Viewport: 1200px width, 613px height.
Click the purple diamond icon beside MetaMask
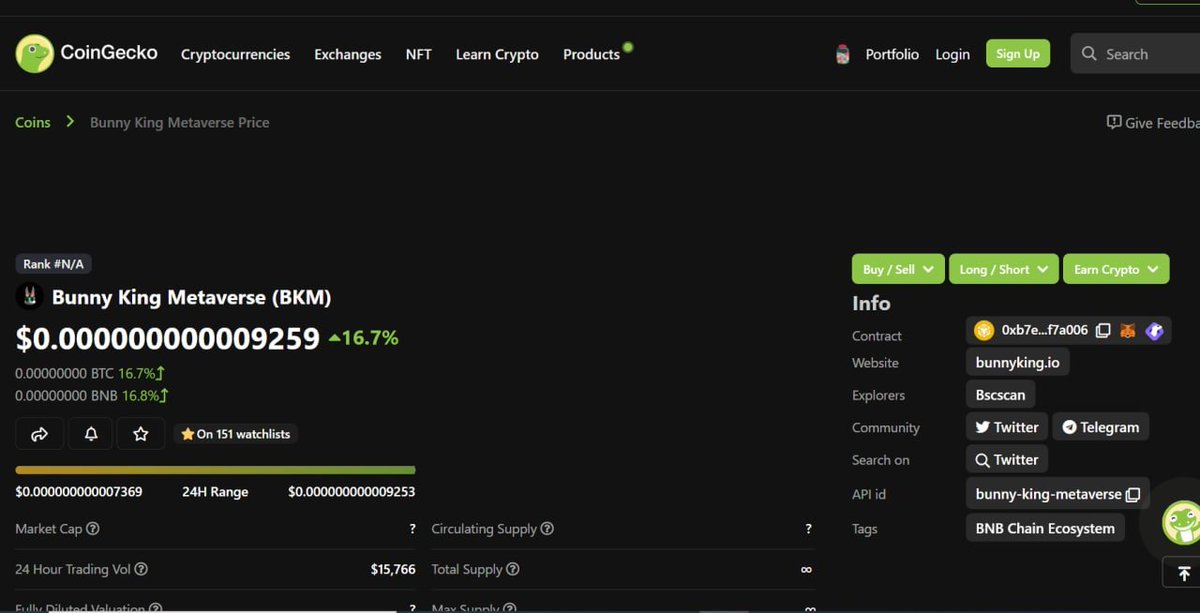pos(1154,330)
